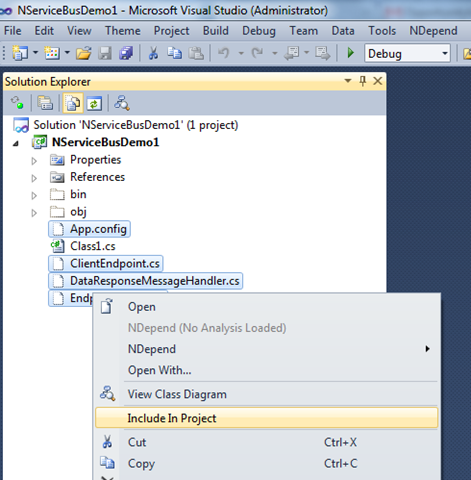This screenshot has height=480, width=471.
Task: Collapse the NServiceBusDemo1 project node
Action: 16,144
